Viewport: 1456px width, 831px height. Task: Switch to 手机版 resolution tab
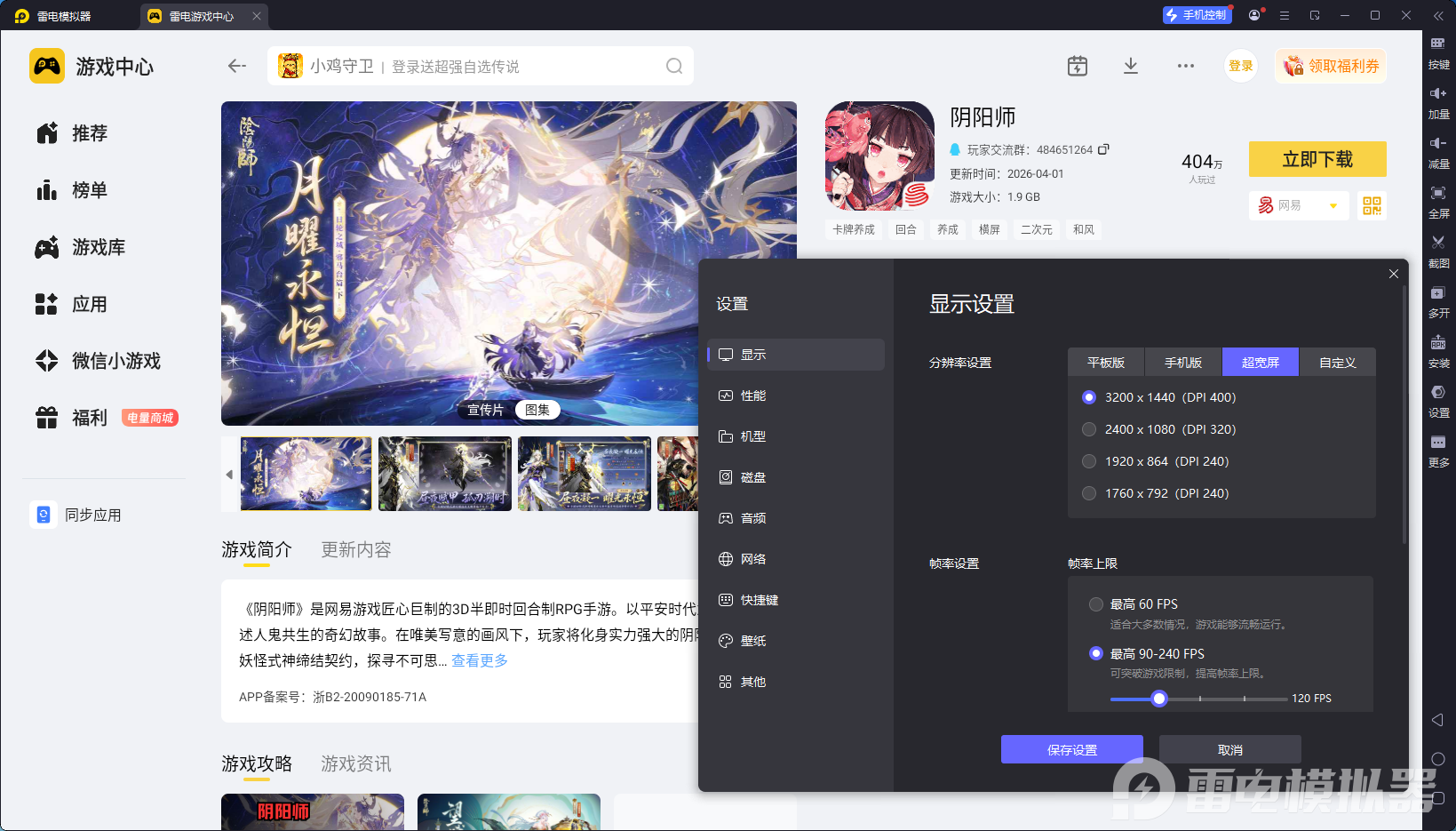pyautogui.click(x=1183, y=363)
